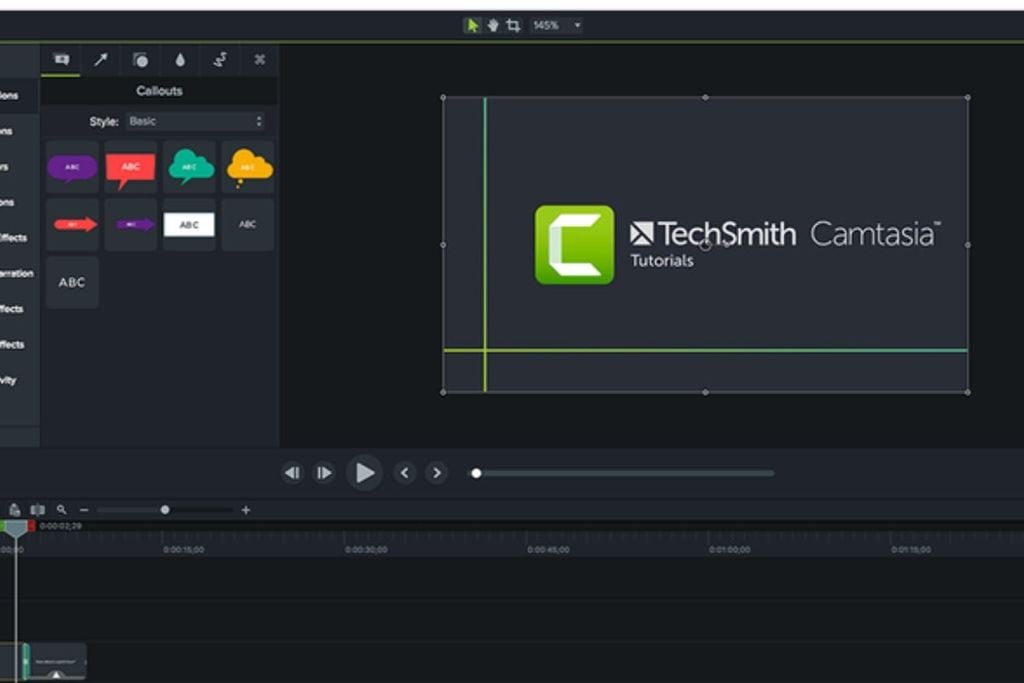
Task: Click the timeline zoom magnifier icon
Action: [61, 509]
